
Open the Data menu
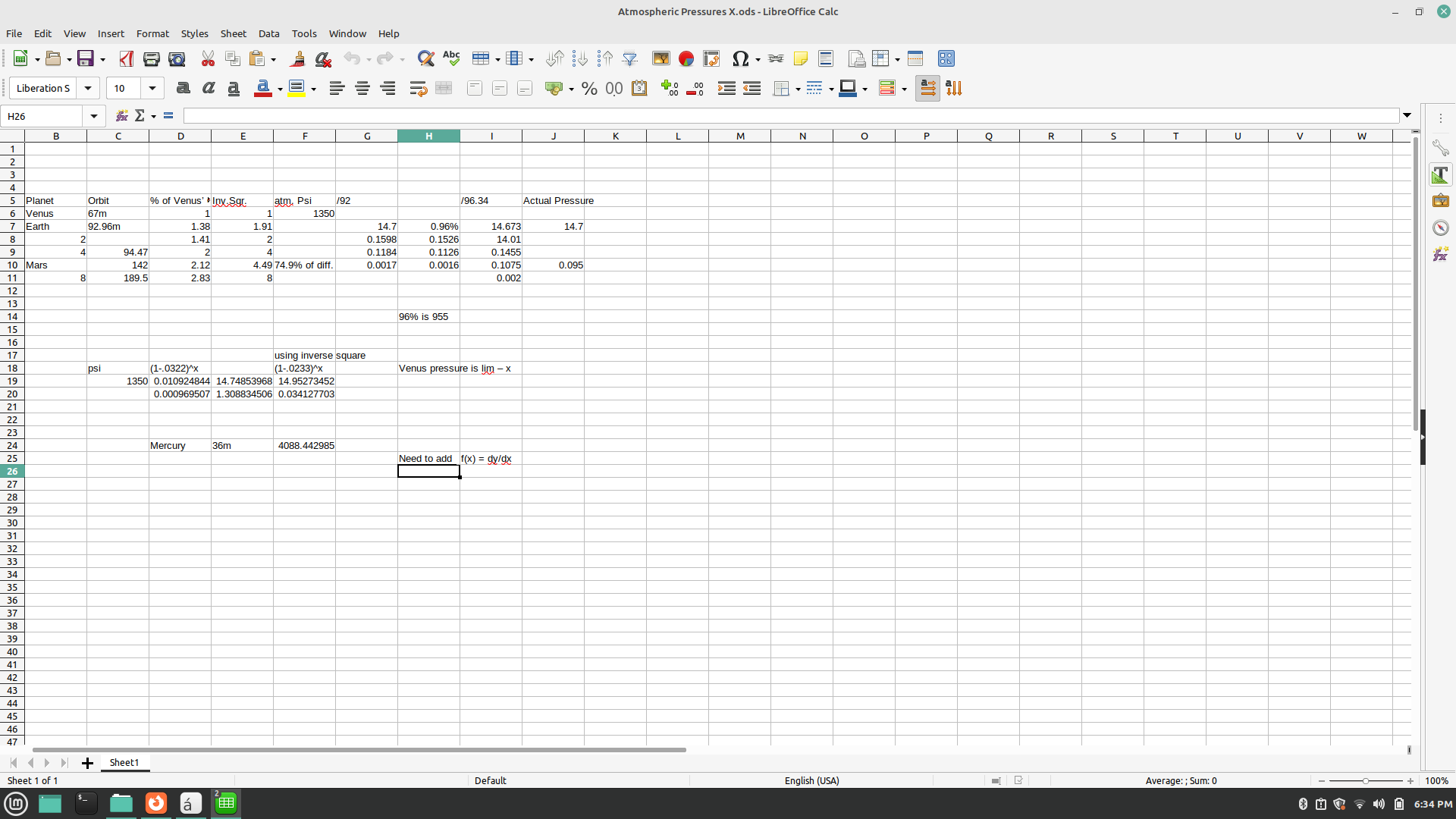[x=268, y=33]
